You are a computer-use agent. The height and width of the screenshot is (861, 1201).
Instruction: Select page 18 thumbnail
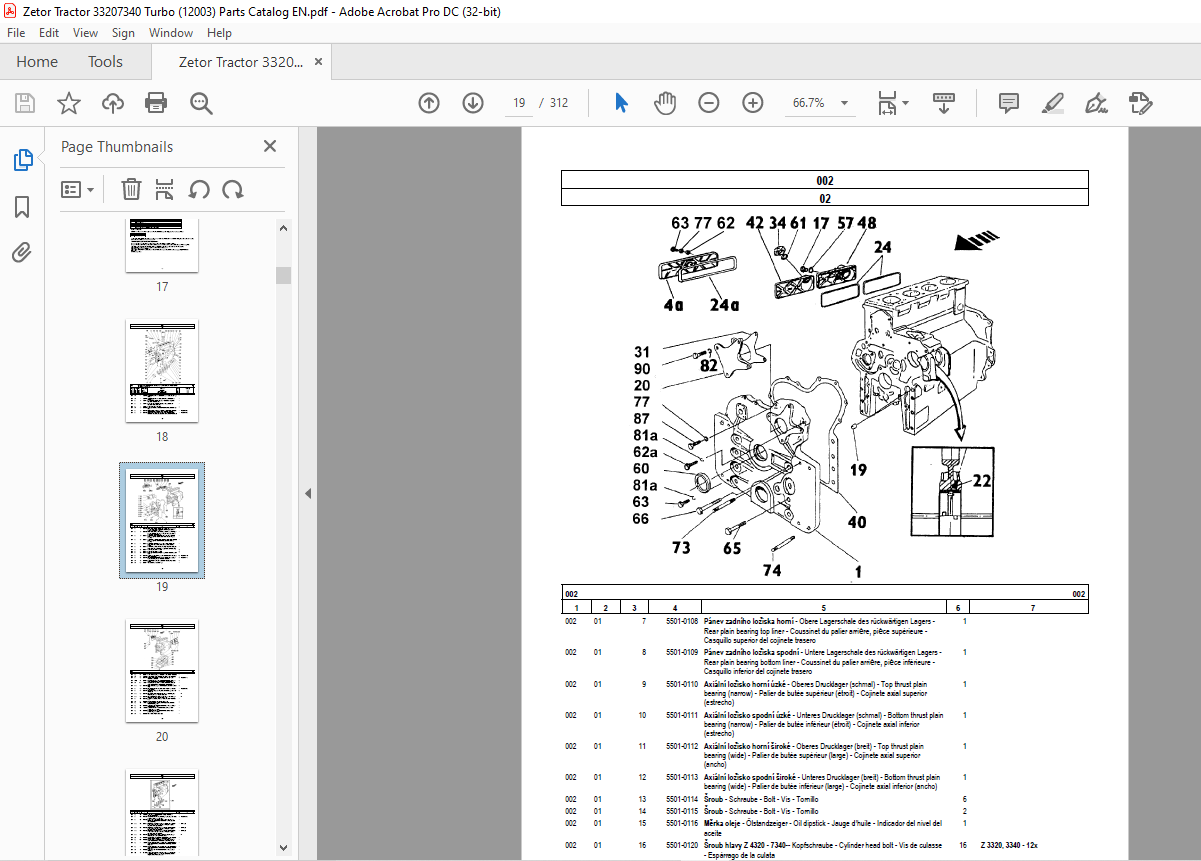[x=162, y=371]
